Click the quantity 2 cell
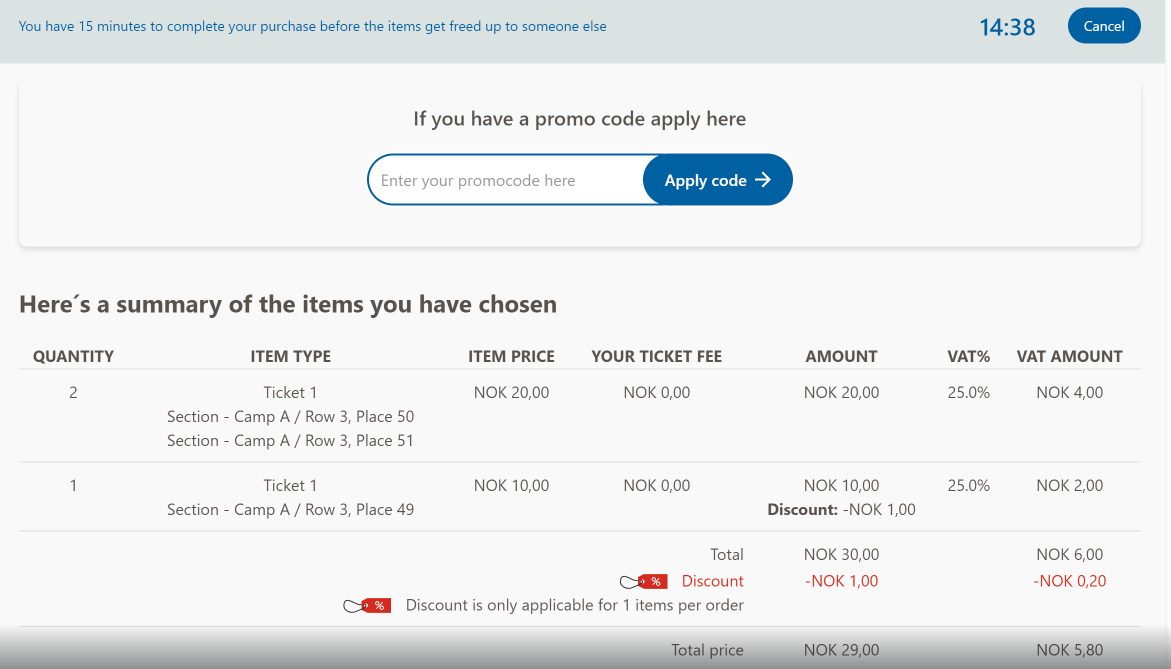 [73, 393]
